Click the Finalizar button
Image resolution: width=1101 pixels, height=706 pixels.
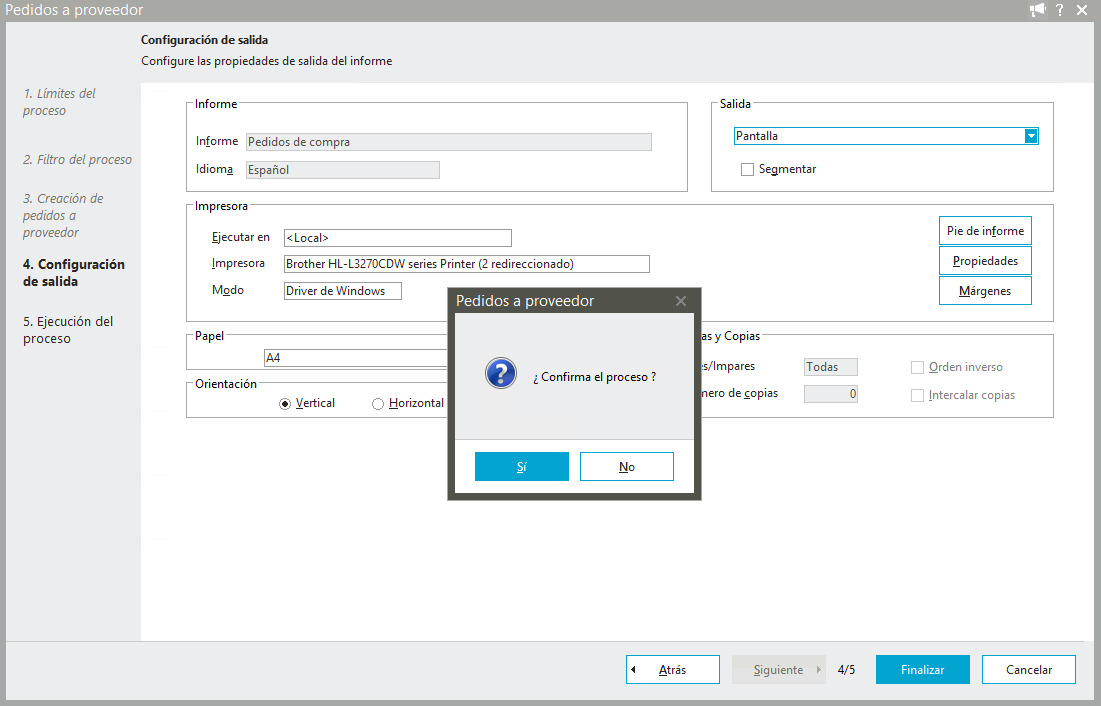pyautogui.click(x=923, y=669)
